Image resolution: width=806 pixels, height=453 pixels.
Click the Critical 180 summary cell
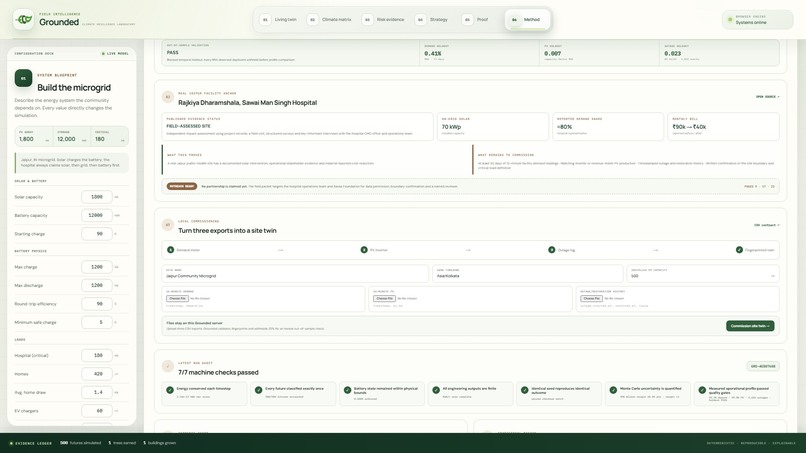[109, 136]
